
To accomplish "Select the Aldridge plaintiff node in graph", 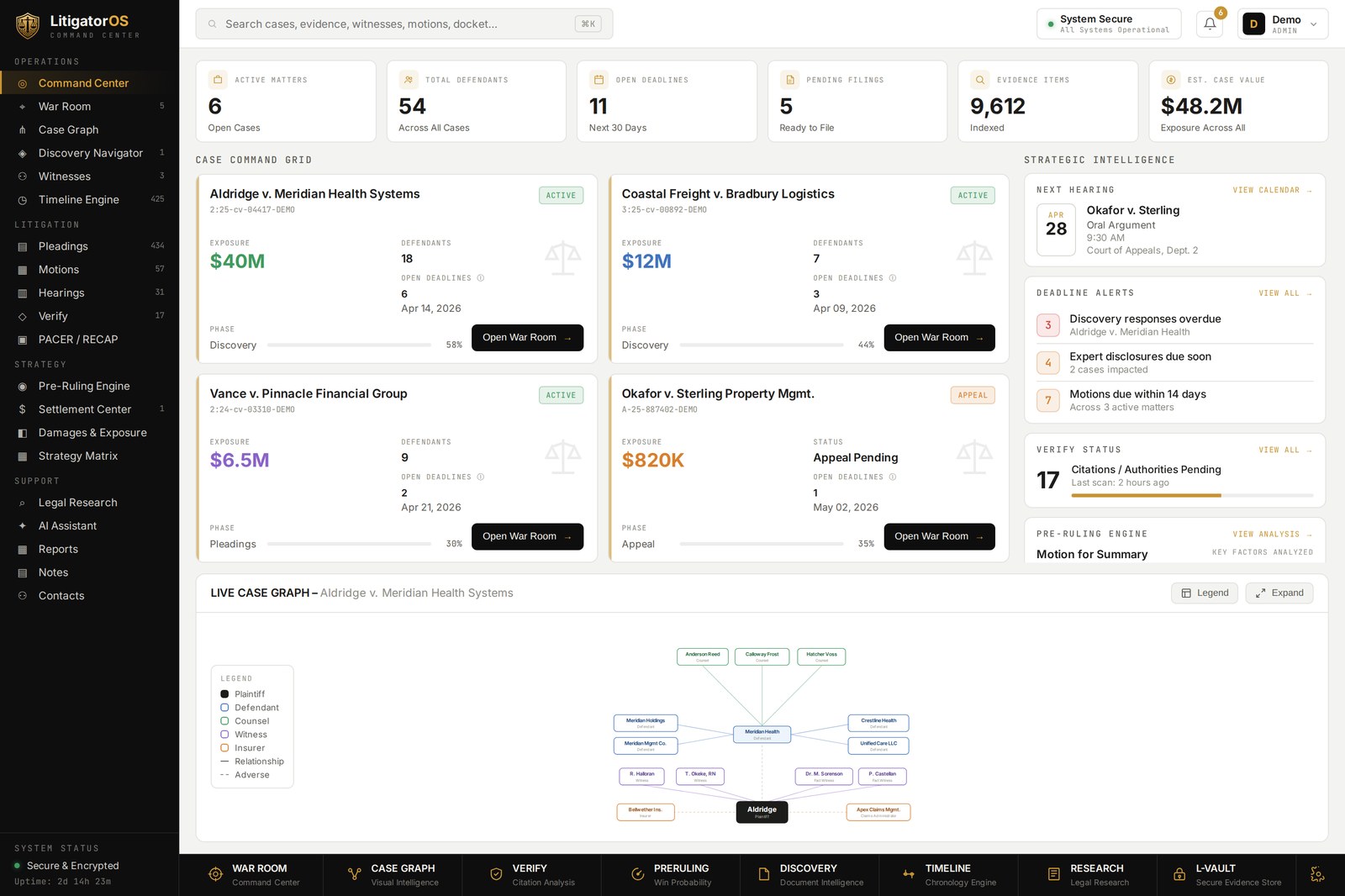I will 762,812.
